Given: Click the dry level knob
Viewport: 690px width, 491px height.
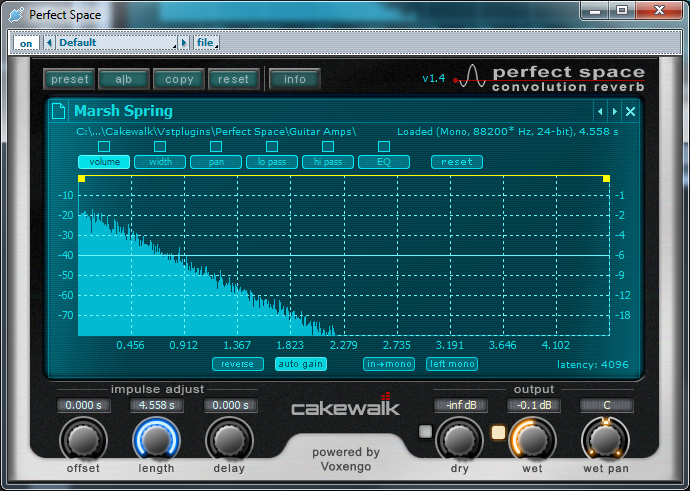Looking at the screenshot, I should pyautogui.click(x=459, y=440).
